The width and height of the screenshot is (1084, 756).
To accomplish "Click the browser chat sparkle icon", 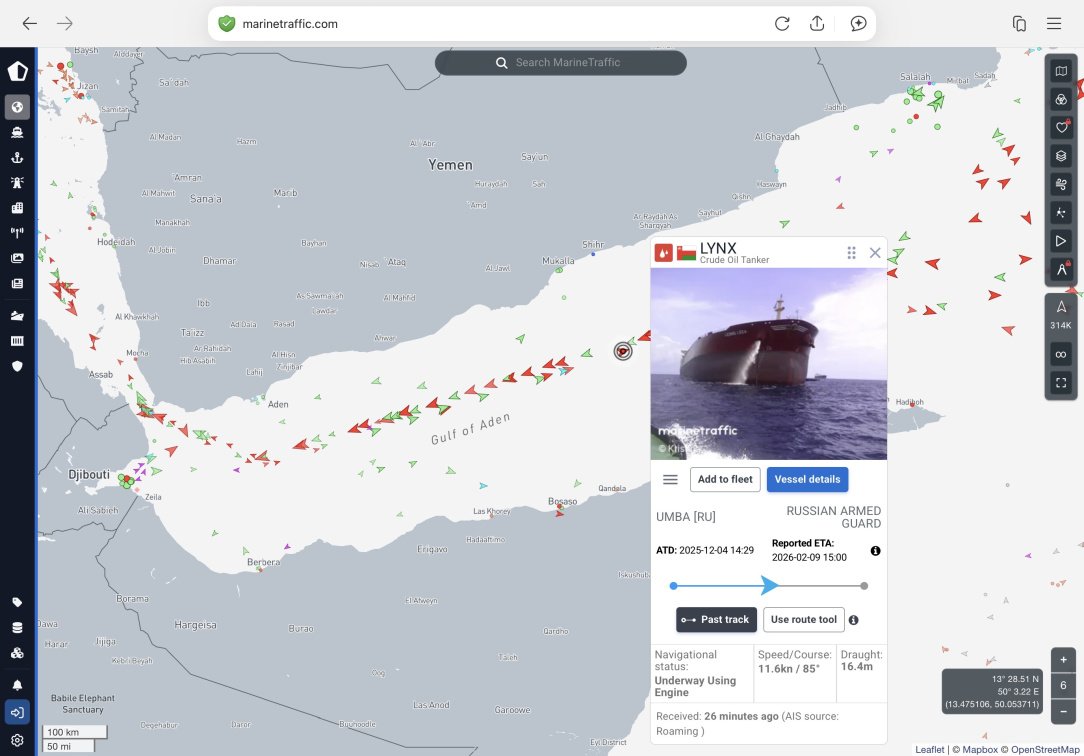I will 858,23.
